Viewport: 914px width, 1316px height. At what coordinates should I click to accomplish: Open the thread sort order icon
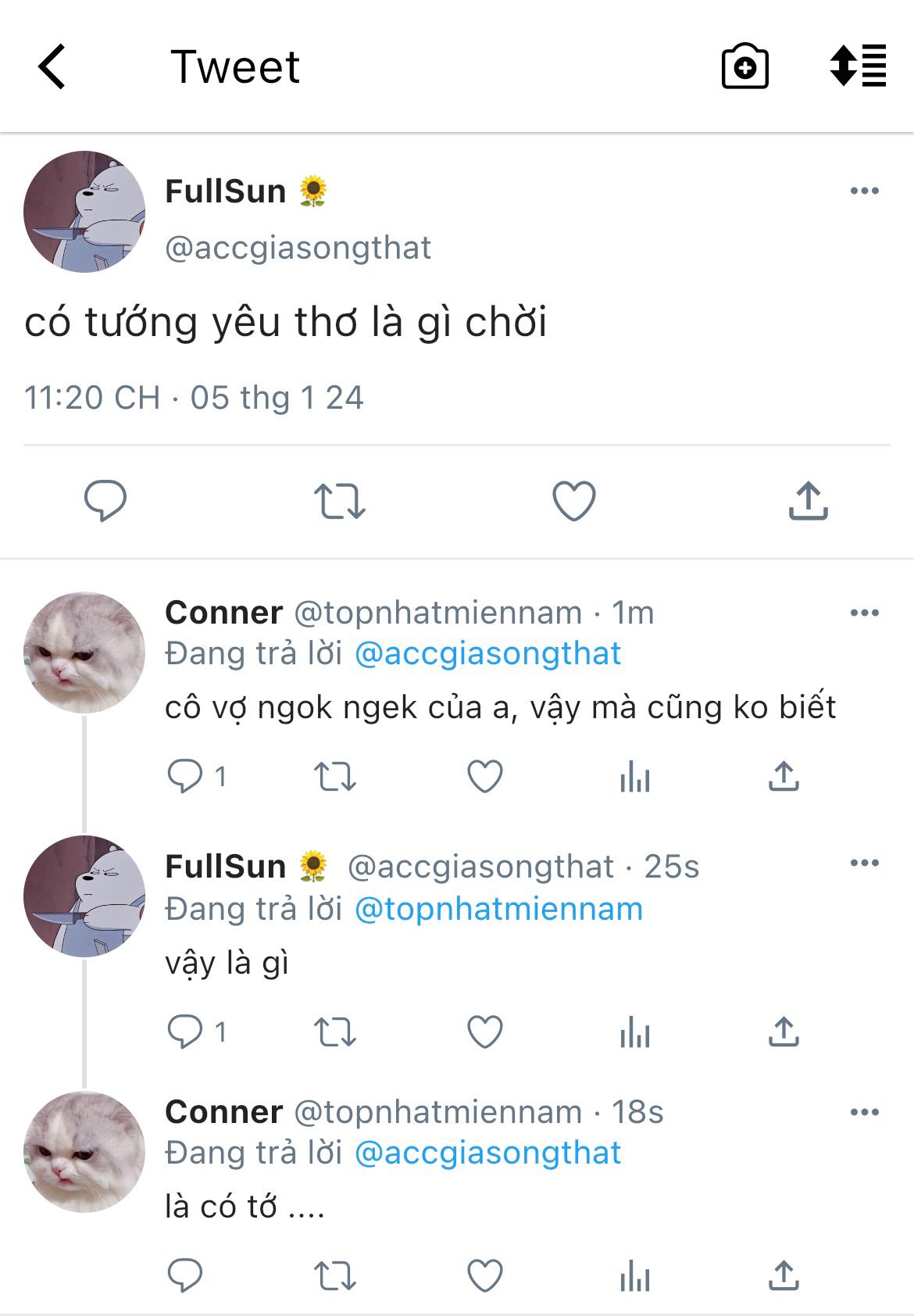click(x=858, y=66)
